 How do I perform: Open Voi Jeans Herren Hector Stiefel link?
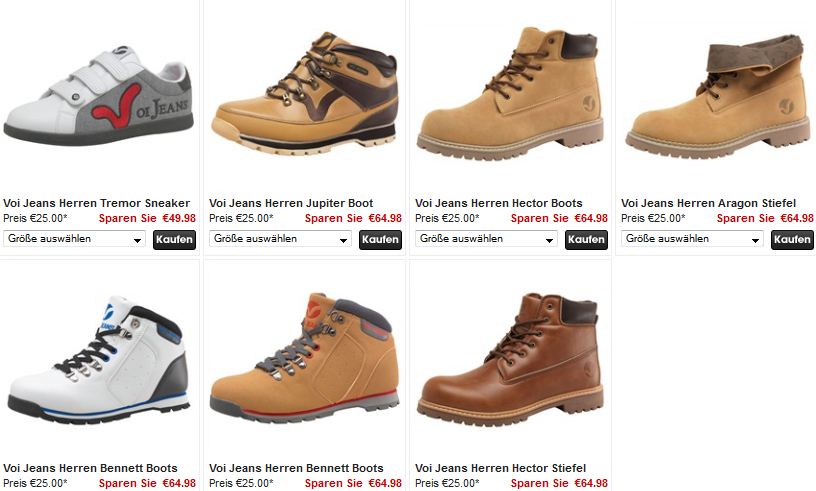point(501,468)
